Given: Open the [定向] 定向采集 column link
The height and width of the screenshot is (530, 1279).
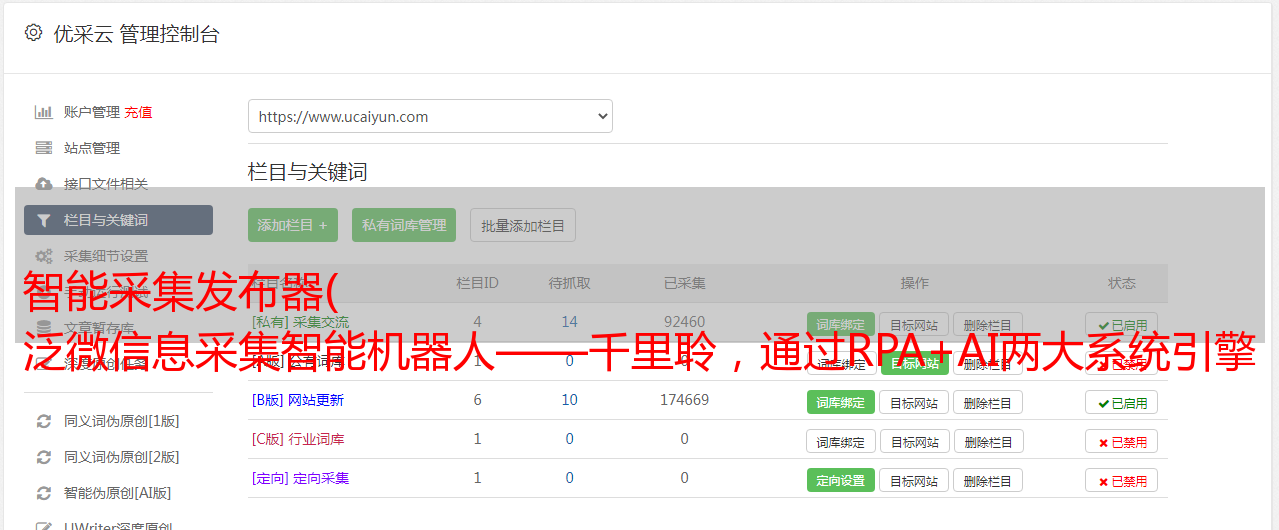Looking at the screenshot, I should tap(301, 478).
